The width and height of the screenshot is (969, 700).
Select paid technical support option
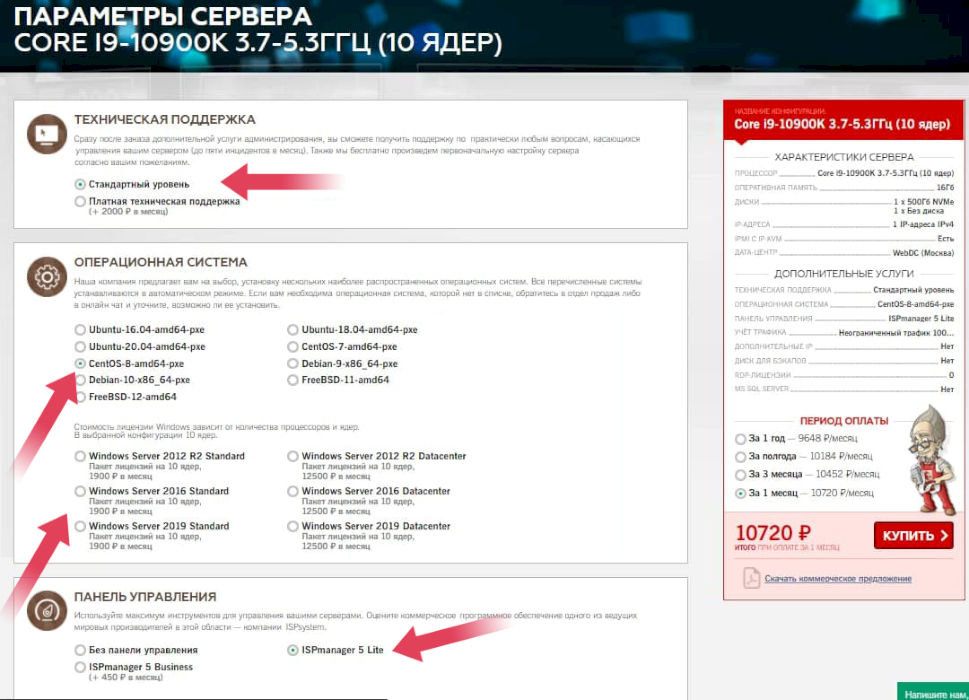(80, 201)
